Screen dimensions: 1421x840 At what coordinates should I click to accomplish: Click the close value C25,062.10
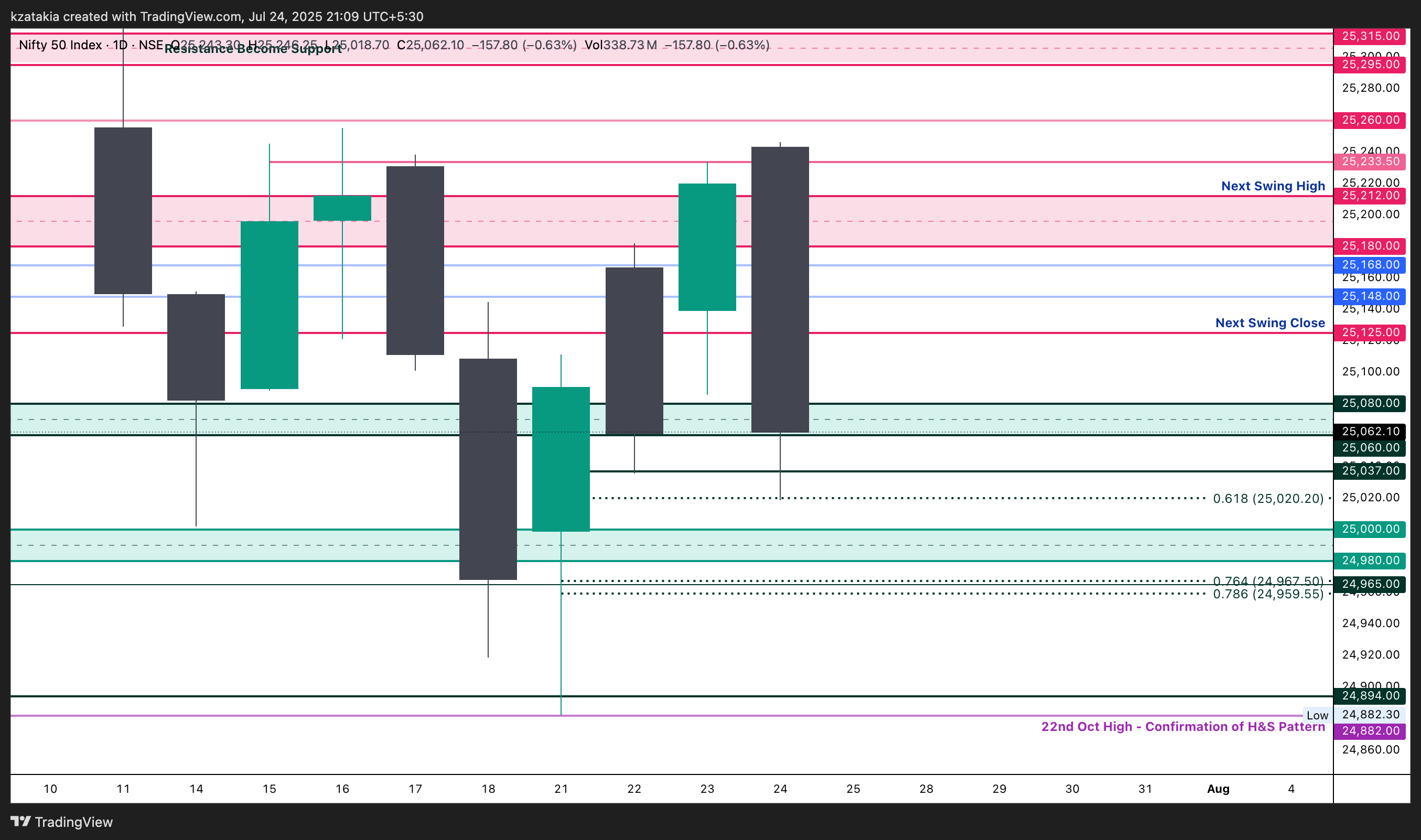pyautogui.click(x=430, y=45)
